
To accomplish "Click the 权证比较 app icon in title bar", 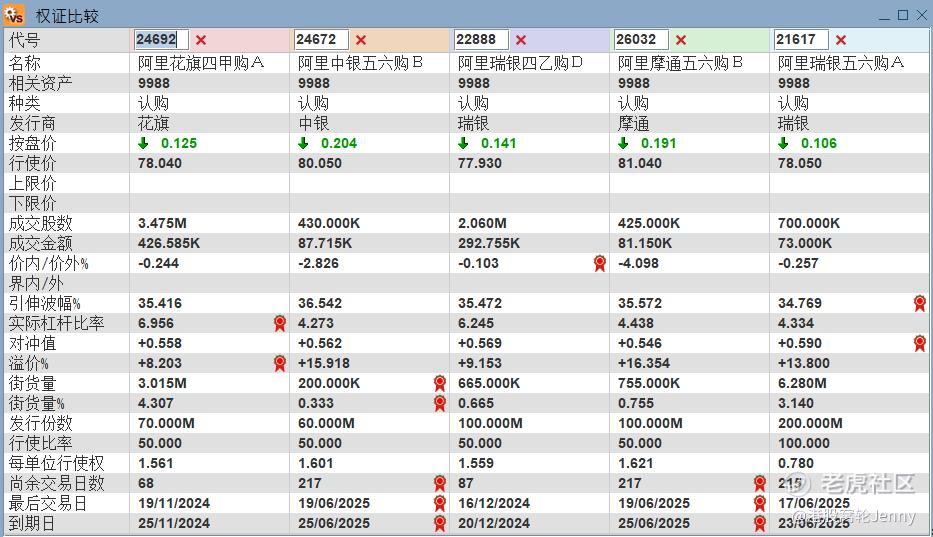I will click(14, 14).
